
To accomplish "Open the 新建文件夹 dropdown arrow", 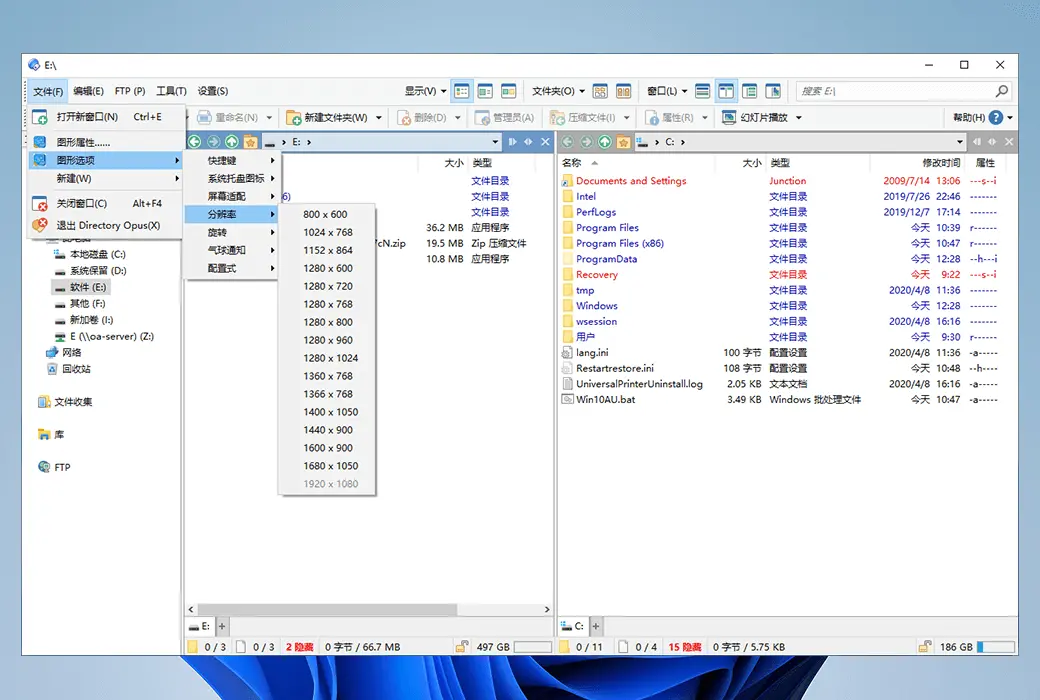I will click(x=379, y=117).
